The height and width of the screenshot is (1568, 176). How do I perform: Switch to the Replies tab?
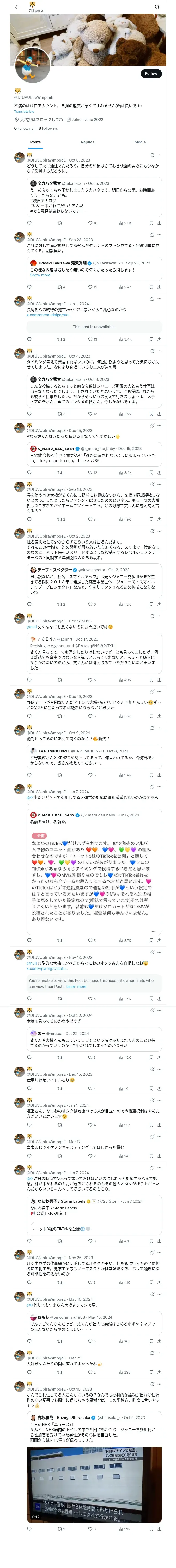[x=87, y=142]
